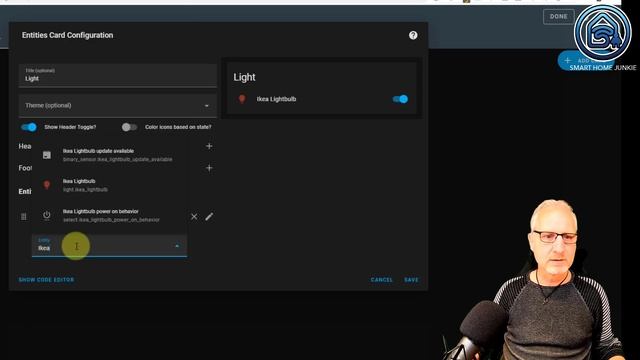The height and width of the screenshot is (360, 640).
Task: Grab the drag handle on the entity row
Action: tap(24, 217)
